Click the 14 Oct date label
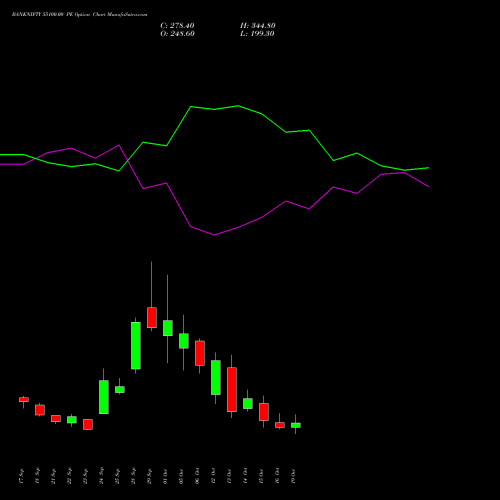The image size is (500, 500). point(246,476)
